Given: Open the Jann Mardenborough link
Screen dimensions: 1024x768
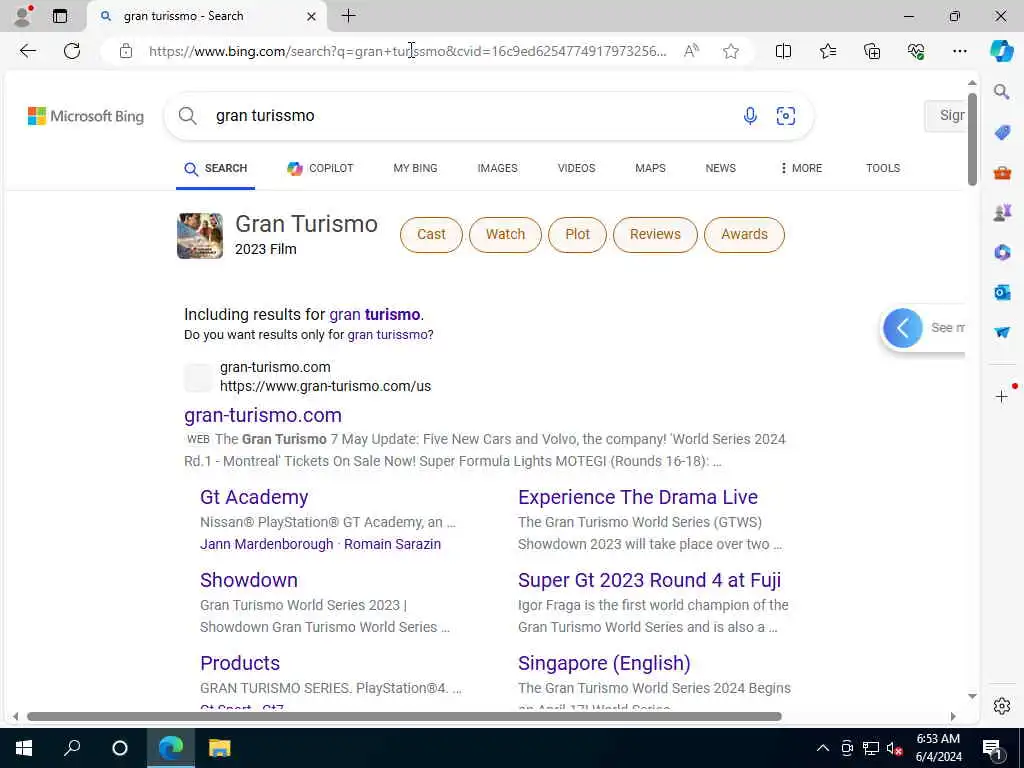Looking at the screenshot, I should (266, 545).
